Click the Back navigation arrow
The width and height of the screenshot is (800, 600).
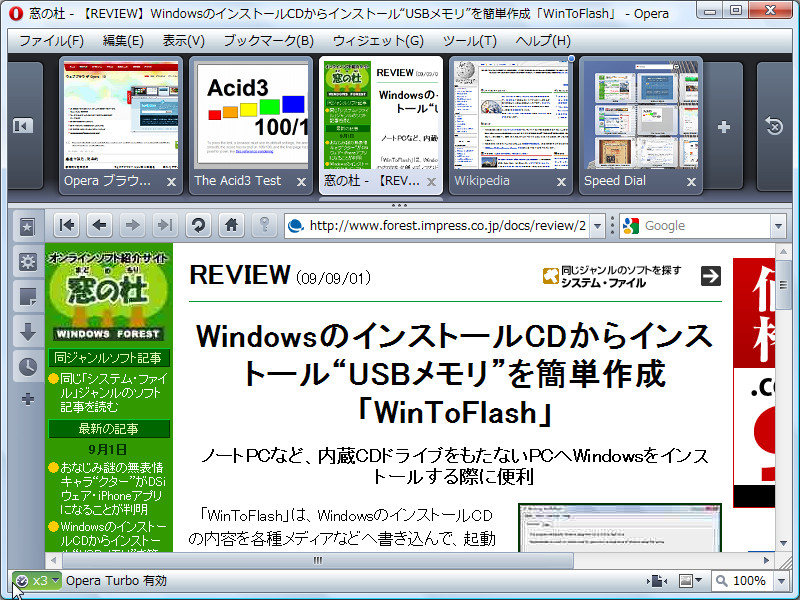tap(99, 226)
